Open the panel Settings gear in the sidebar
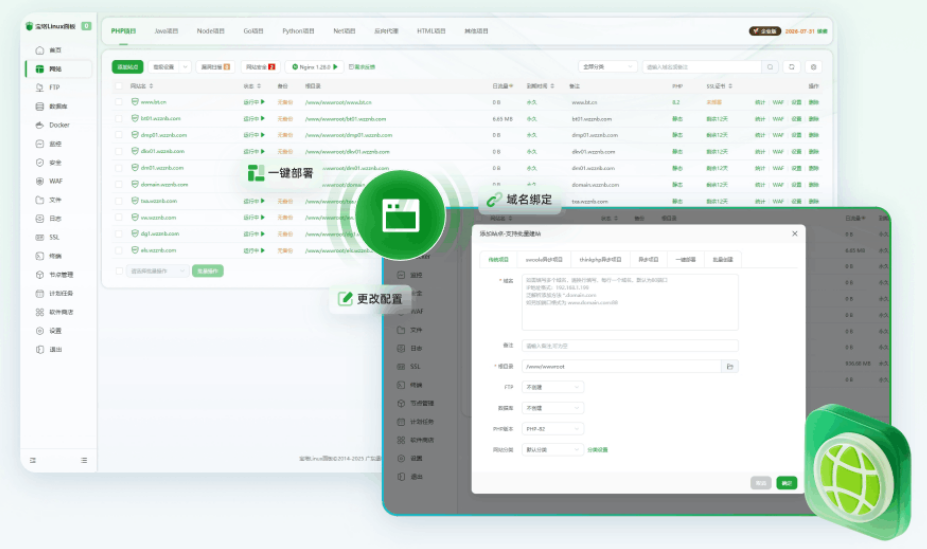927x549 pixels. (x=40, y=331)
